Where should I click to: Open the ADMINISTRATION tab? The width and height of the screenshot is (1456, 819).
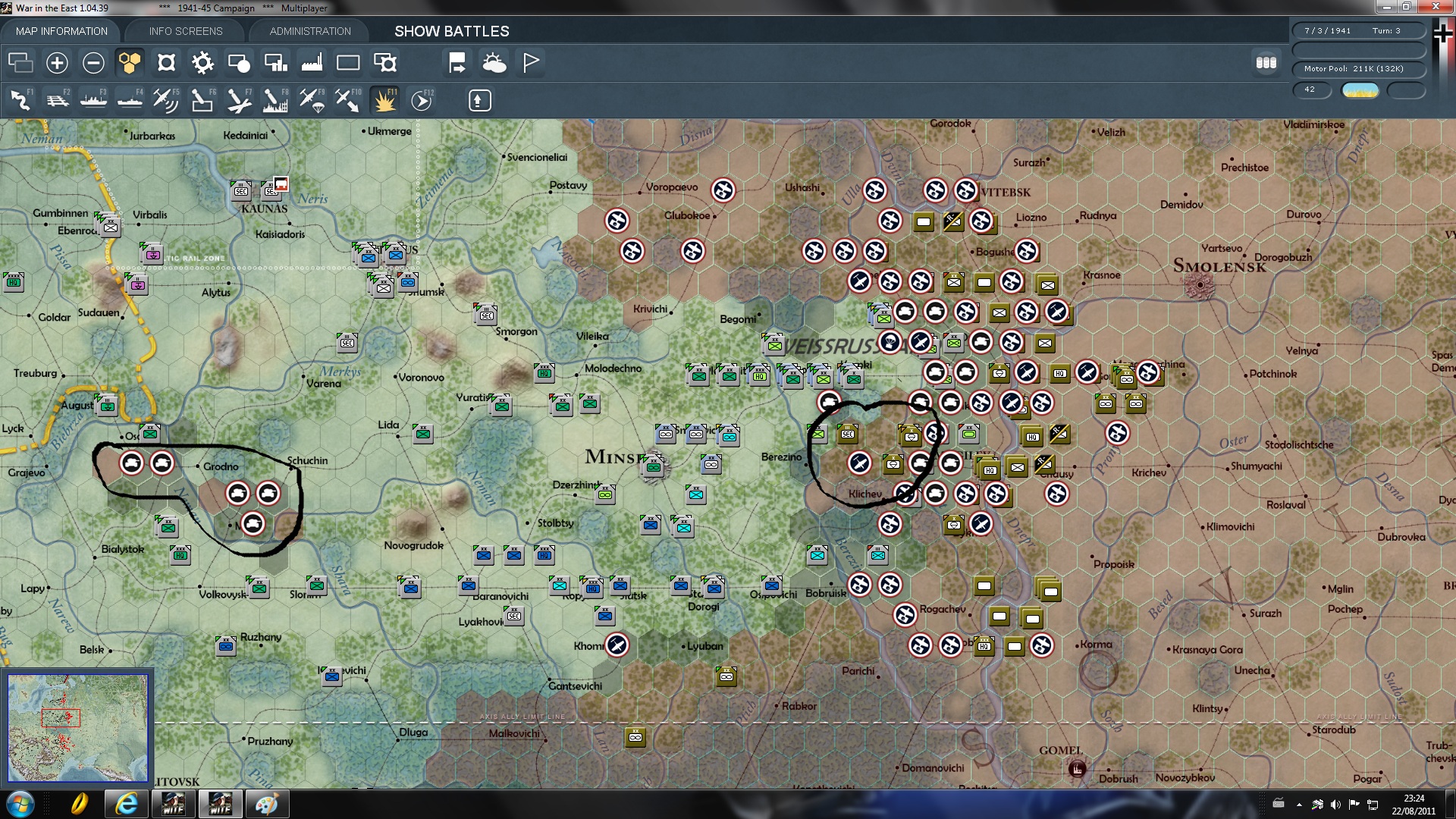[310, 31]
